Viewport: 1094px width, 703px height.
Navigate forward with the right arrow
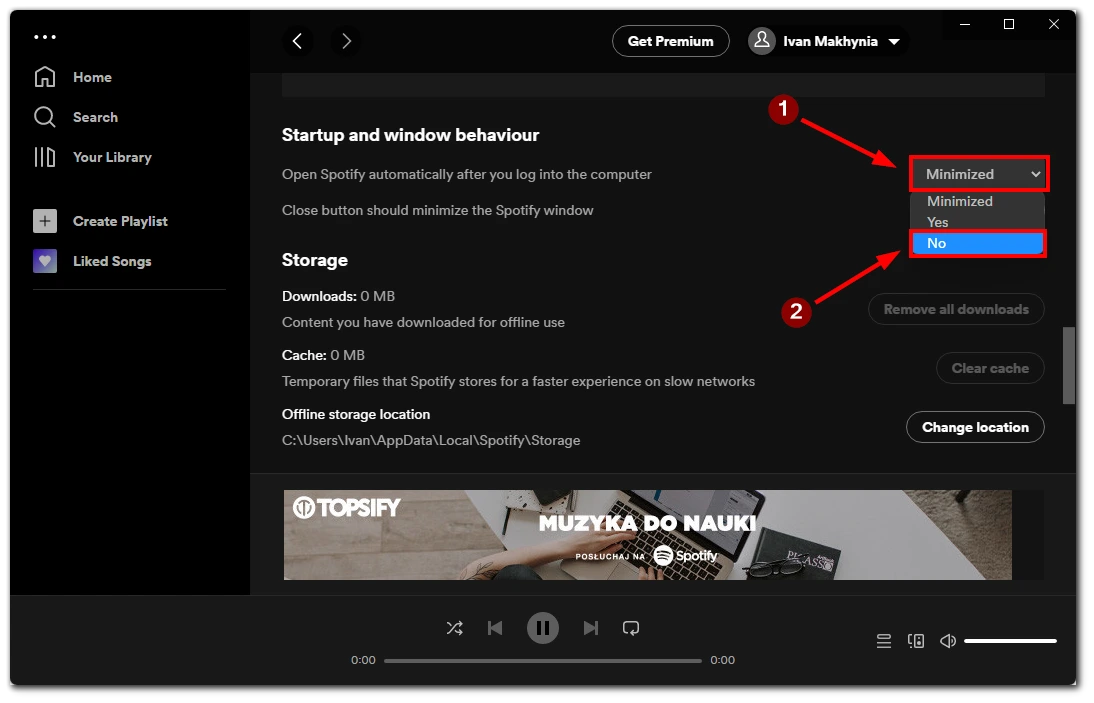[346, 41]
